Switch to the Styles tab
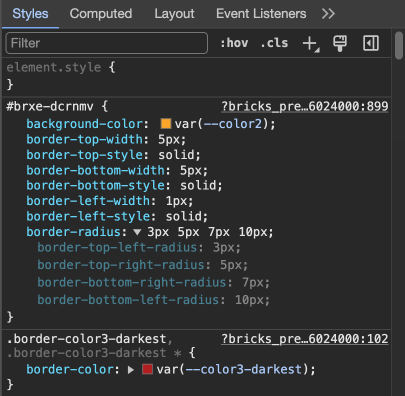This screenshot has height=396, width=405. pyautogui.click(x=30, y=14)
